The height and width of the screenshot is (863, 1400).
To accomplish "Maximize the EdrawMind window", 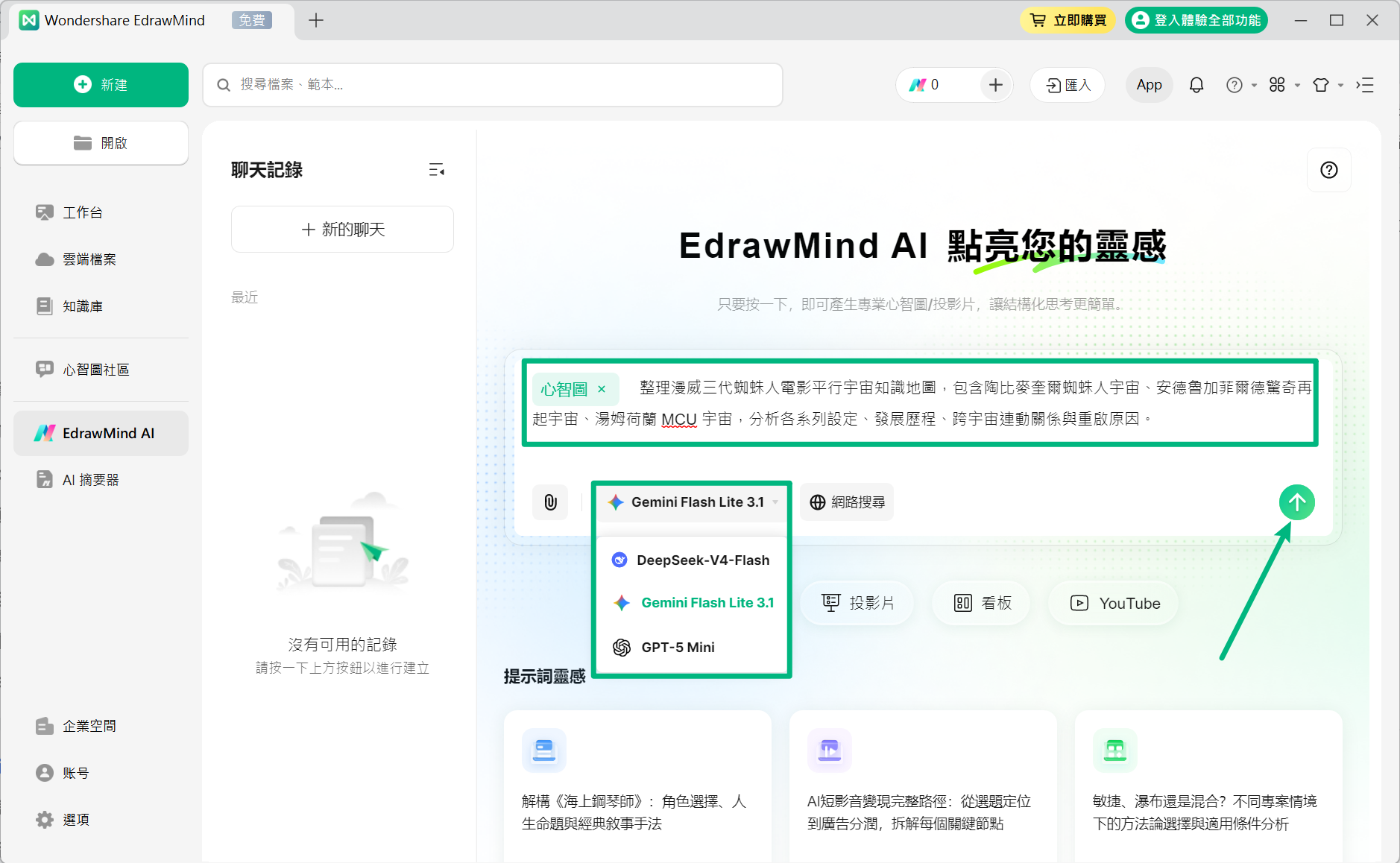I will [x=1337, y=20].
